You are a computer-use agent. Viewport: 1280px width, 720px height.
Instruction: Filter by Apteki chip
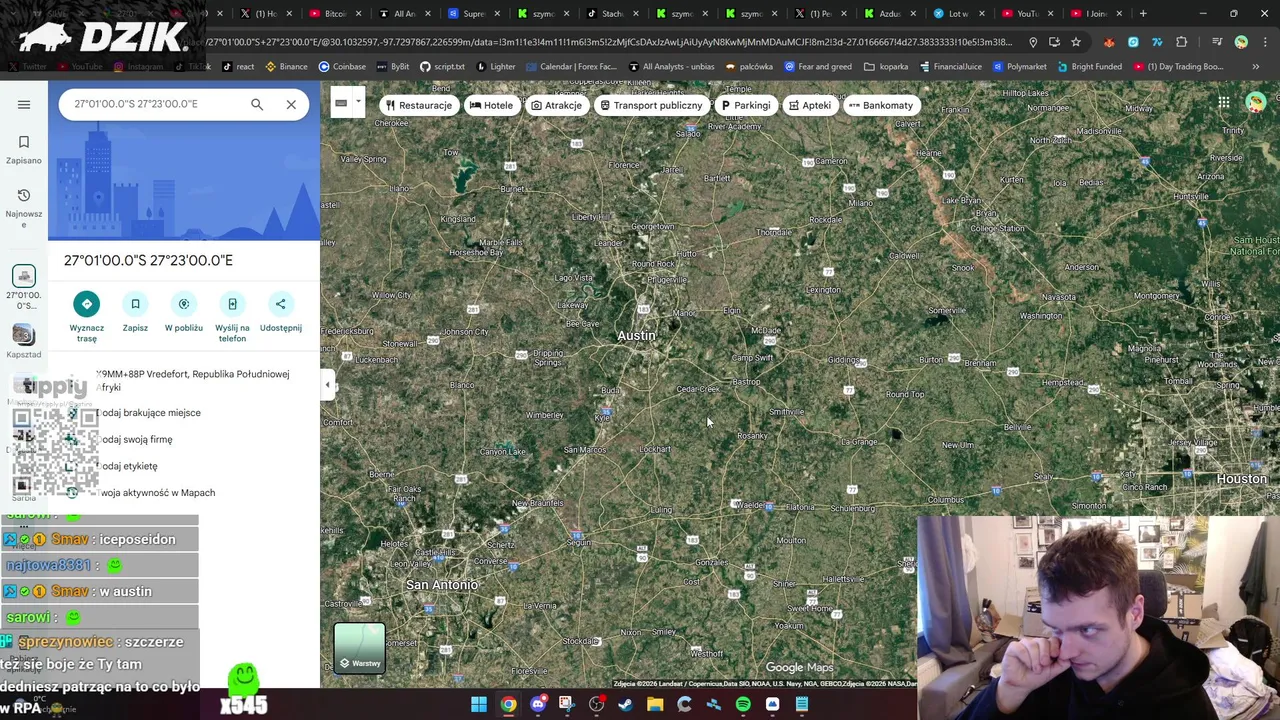click(x=810, y=105)
